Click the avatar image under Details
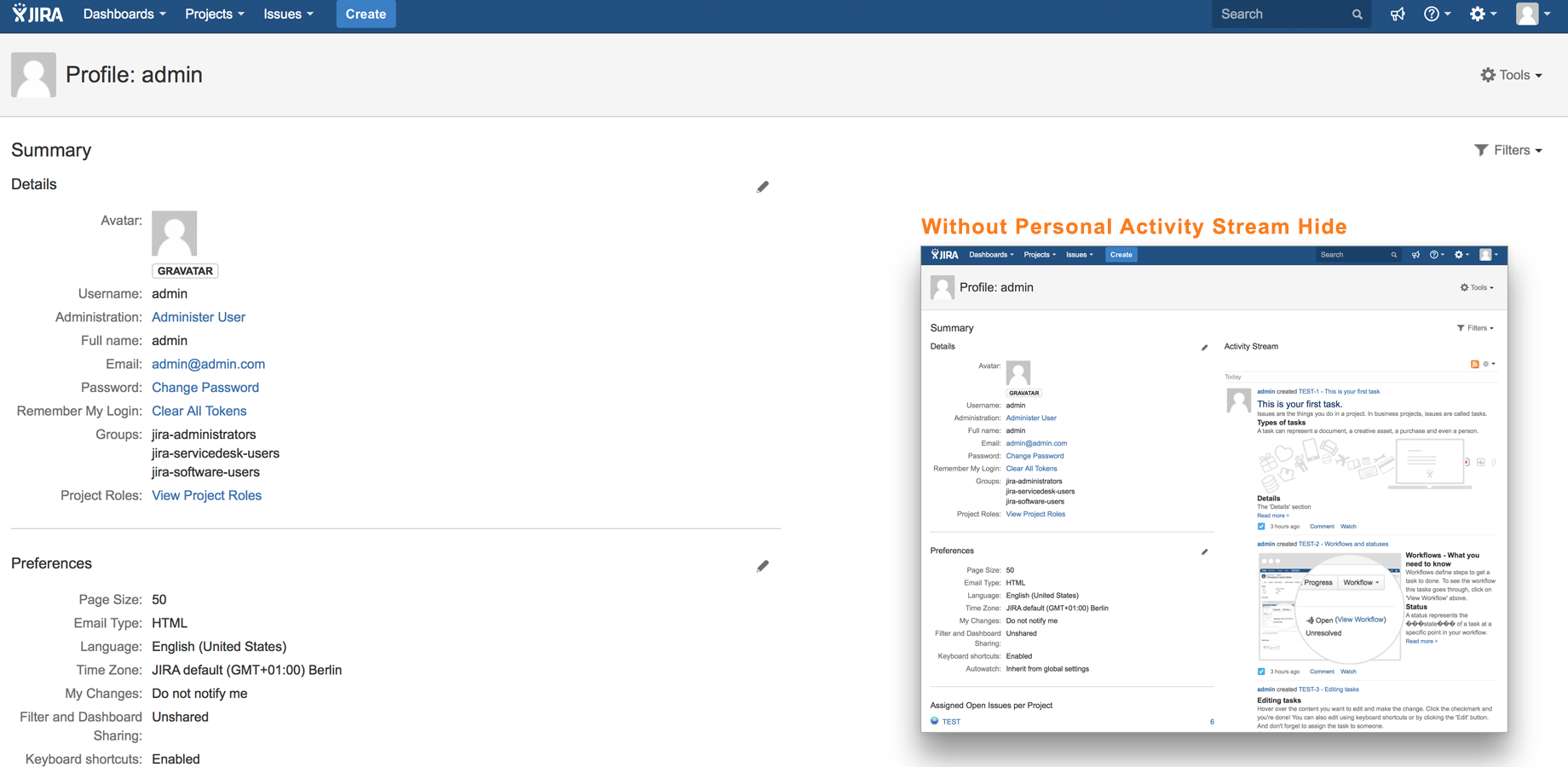The image size is (1568, 767). (x=175, y=234)
